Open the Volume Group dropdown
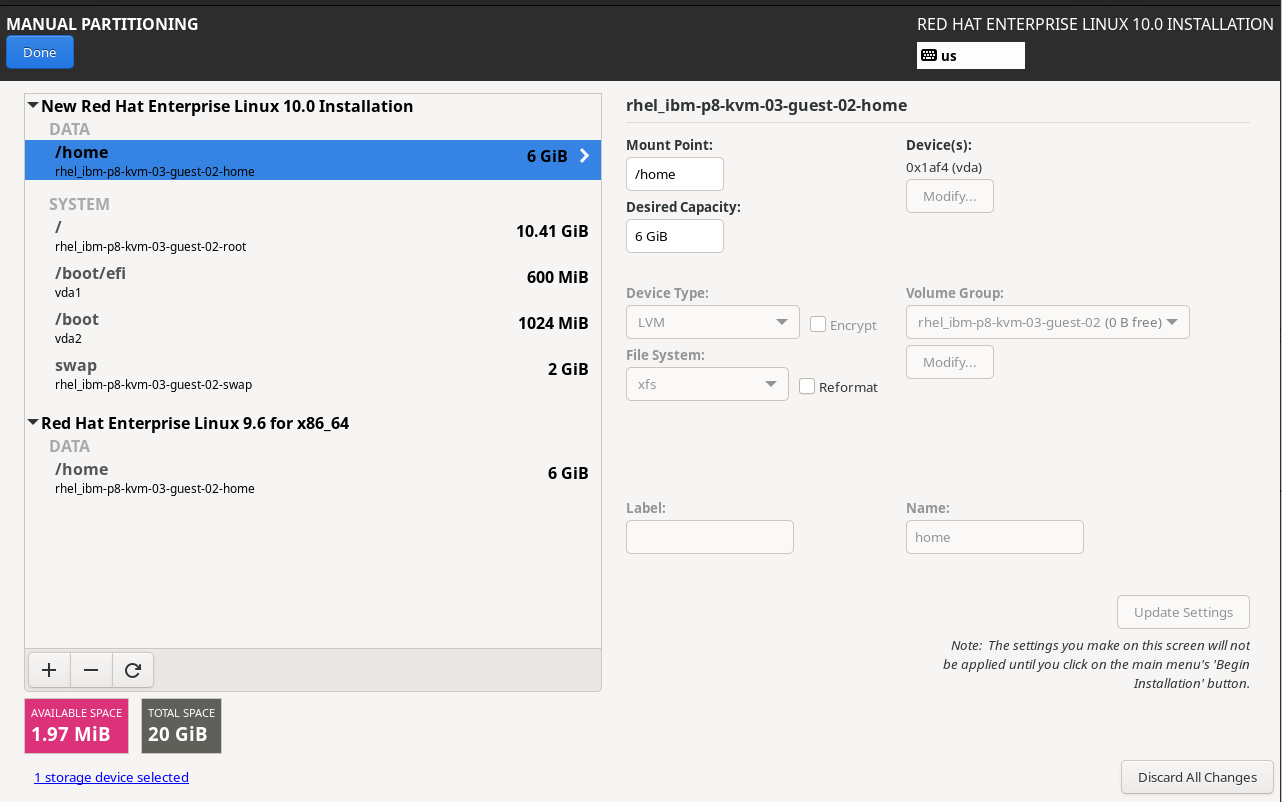Screen dimensions: 1282x802 click(1048, 322)
